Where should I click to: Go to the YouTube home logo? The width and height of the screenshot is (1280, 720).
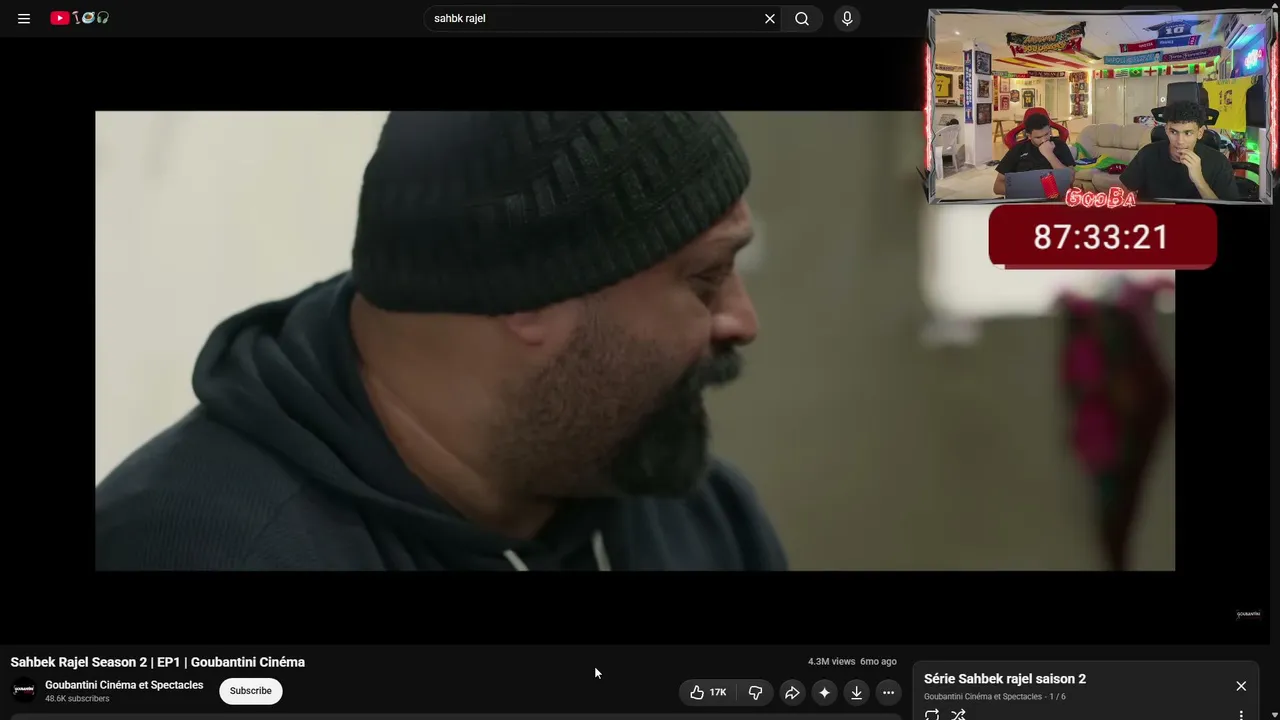point(80,18)
